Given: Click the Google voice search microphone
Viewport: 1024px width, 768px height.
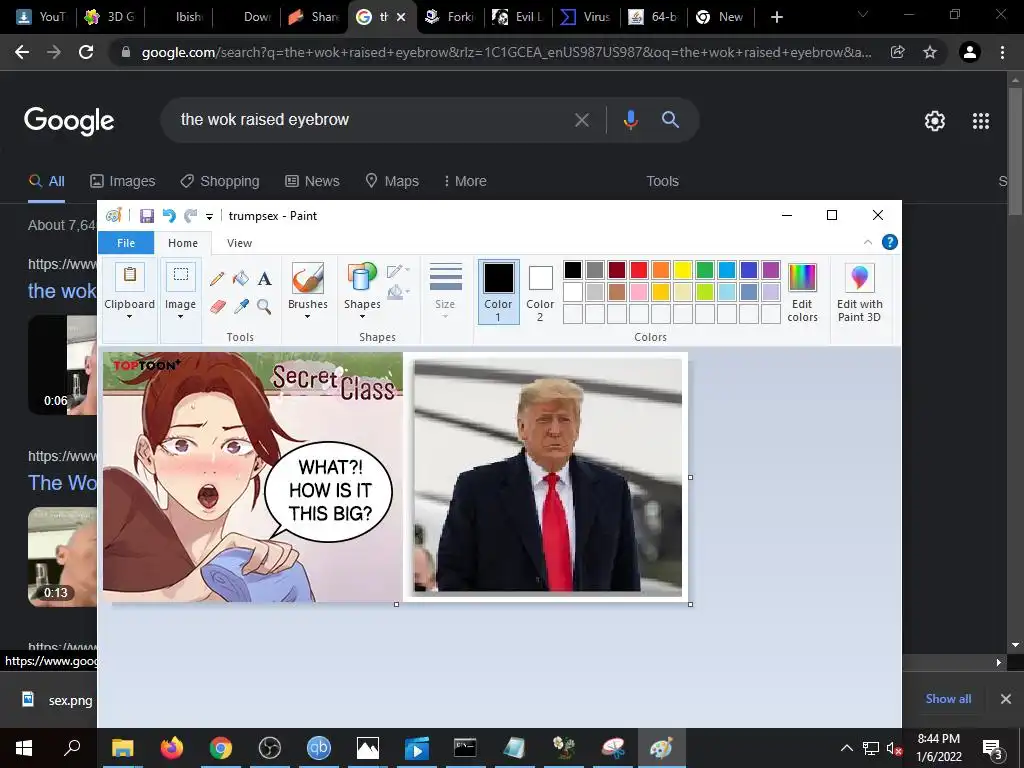Looking at the screenshot, I should coord(630,120).
